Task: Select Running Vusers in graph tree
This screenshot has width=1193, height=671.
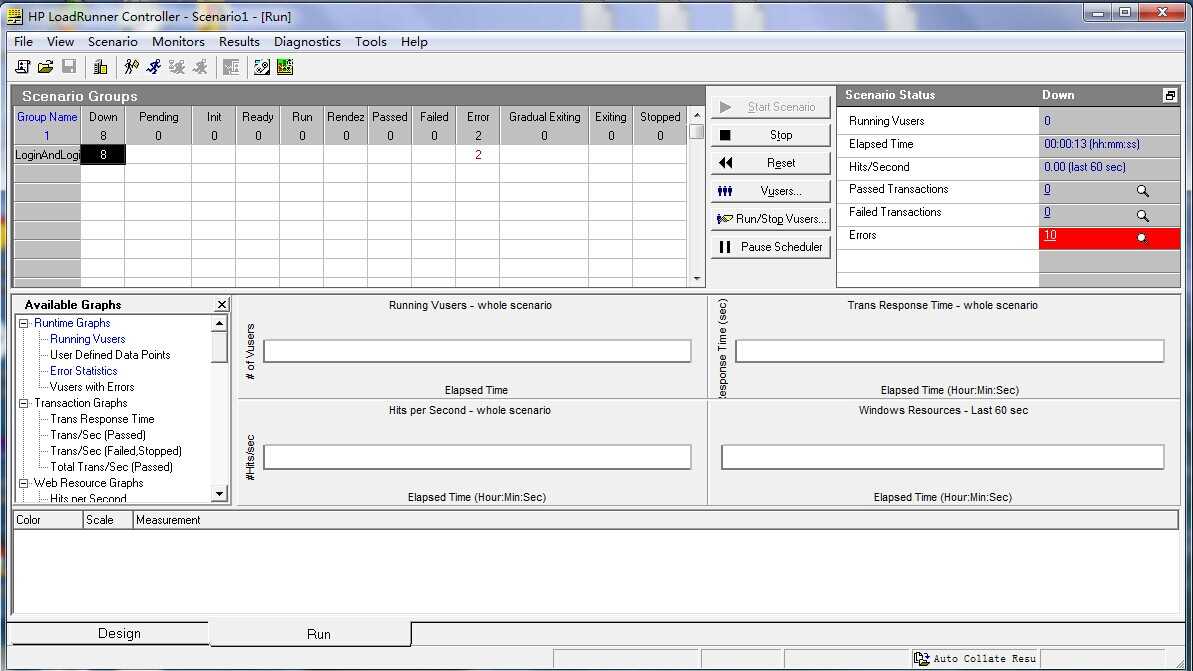Action: coord(87,339)
